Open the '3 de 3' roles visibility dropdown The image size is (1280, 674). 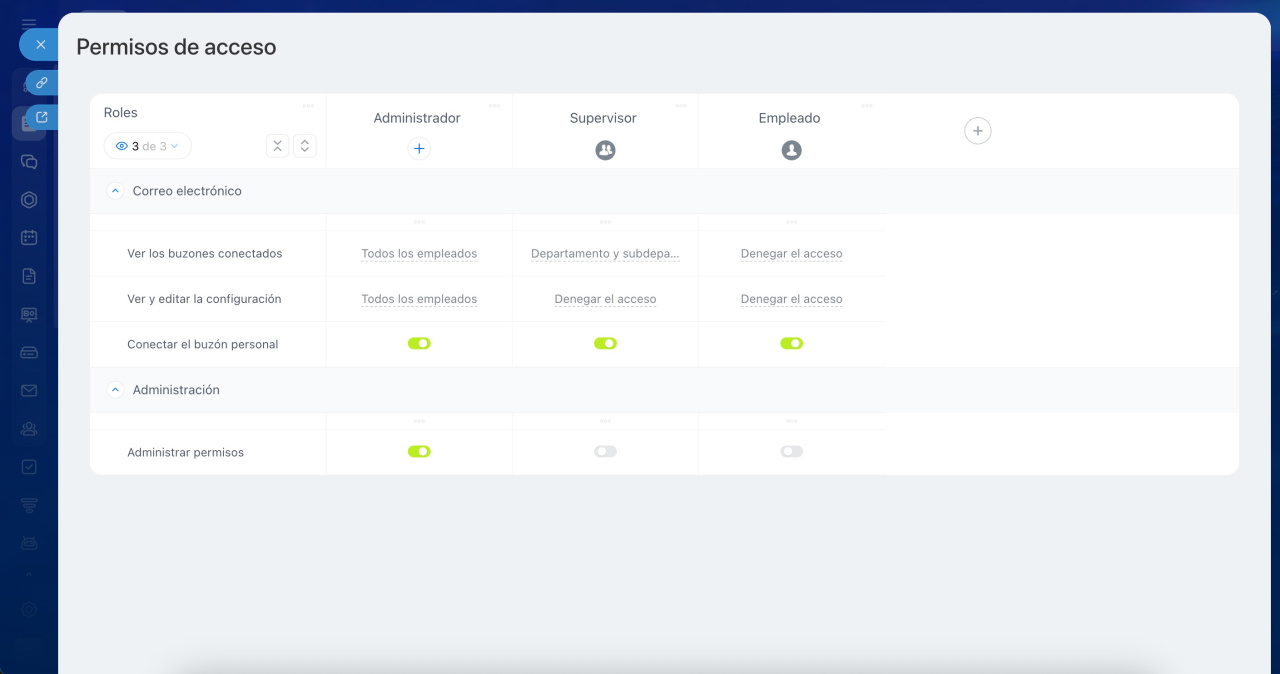click(x=148, y=146)
